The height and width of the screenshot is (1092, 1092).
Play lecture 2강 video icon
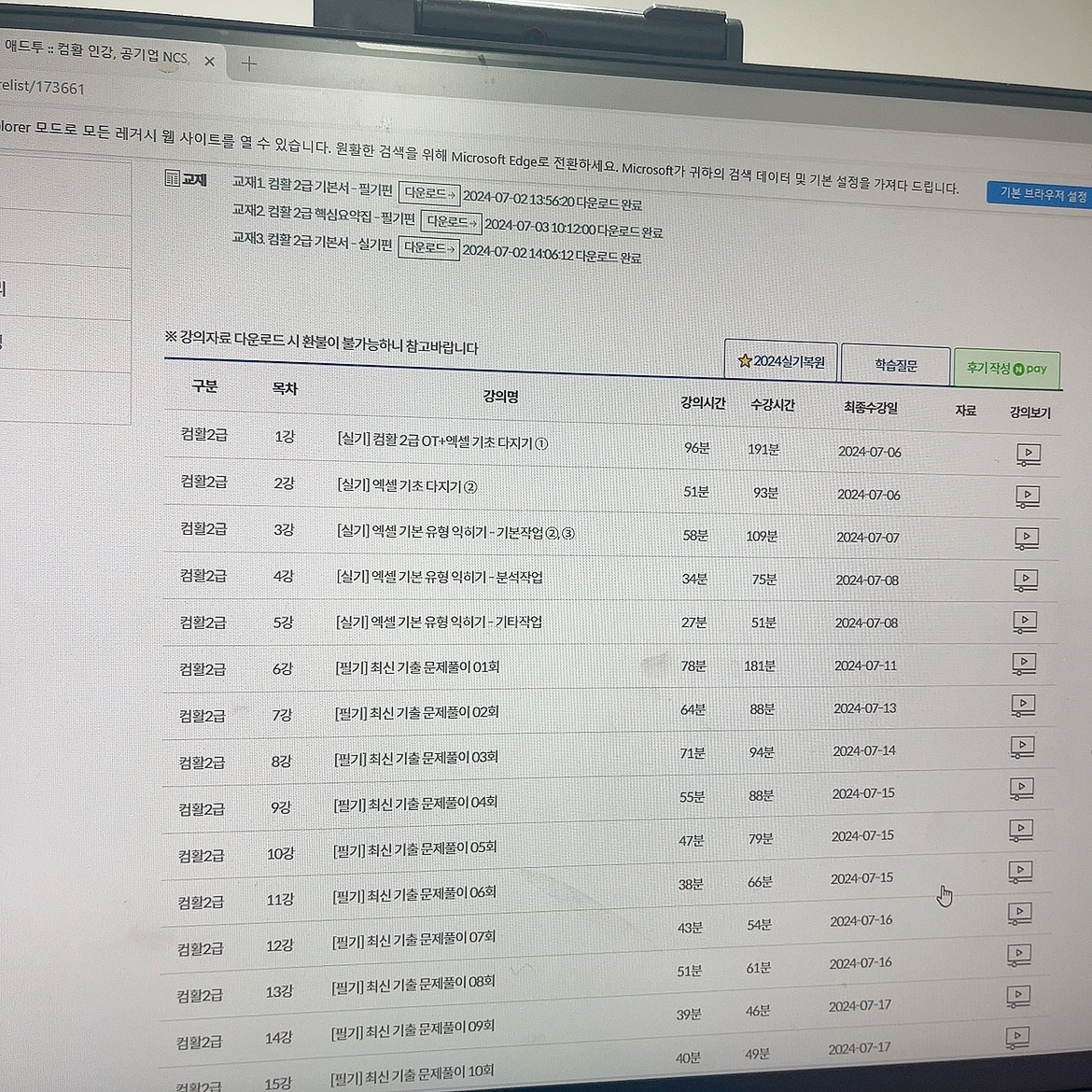[1027, 497]
